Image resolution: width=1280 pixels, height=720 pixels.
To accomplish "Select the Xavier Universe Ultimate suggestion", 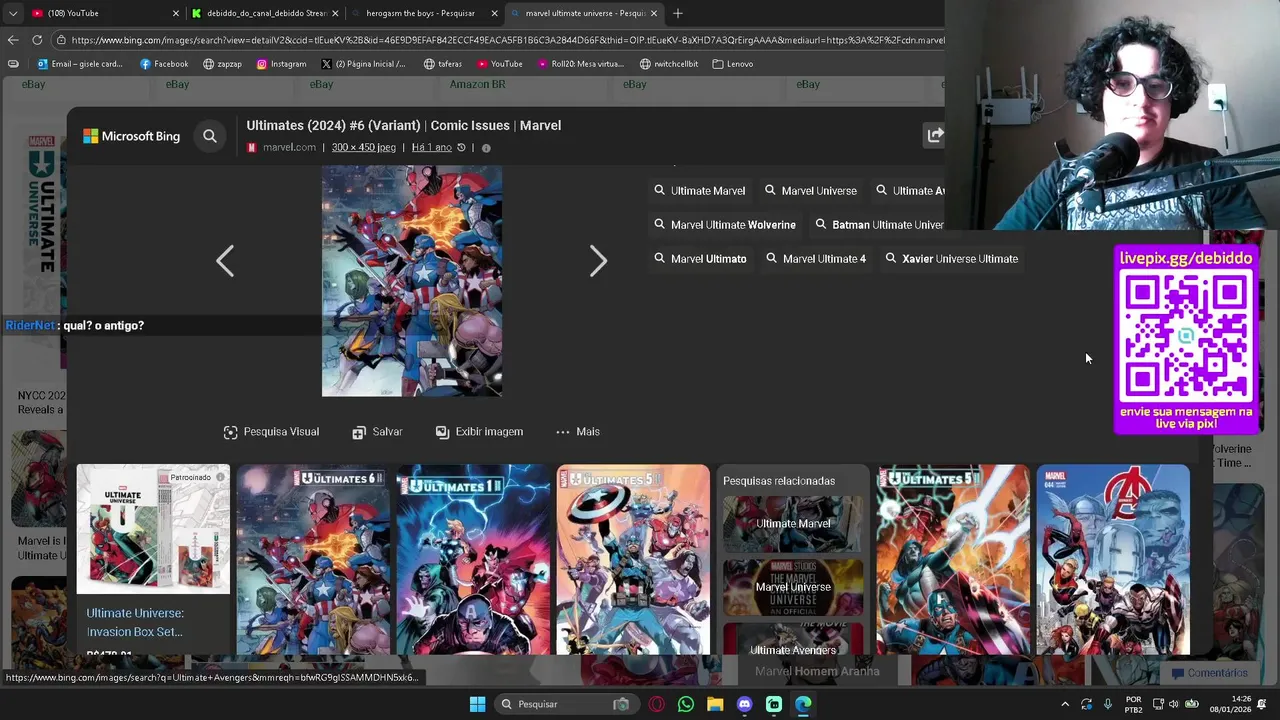I will pos(951,259).
